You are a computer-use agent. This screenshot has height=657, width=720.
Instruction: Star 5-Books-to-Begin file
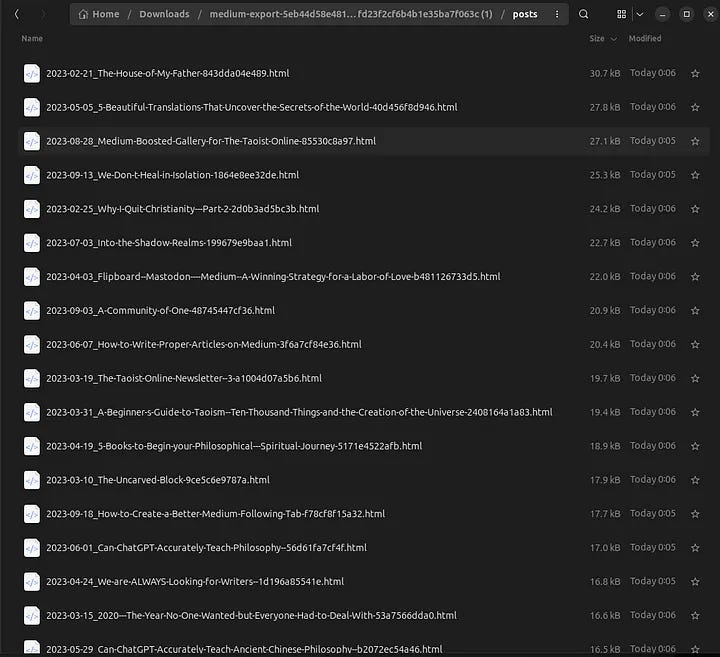695,446
